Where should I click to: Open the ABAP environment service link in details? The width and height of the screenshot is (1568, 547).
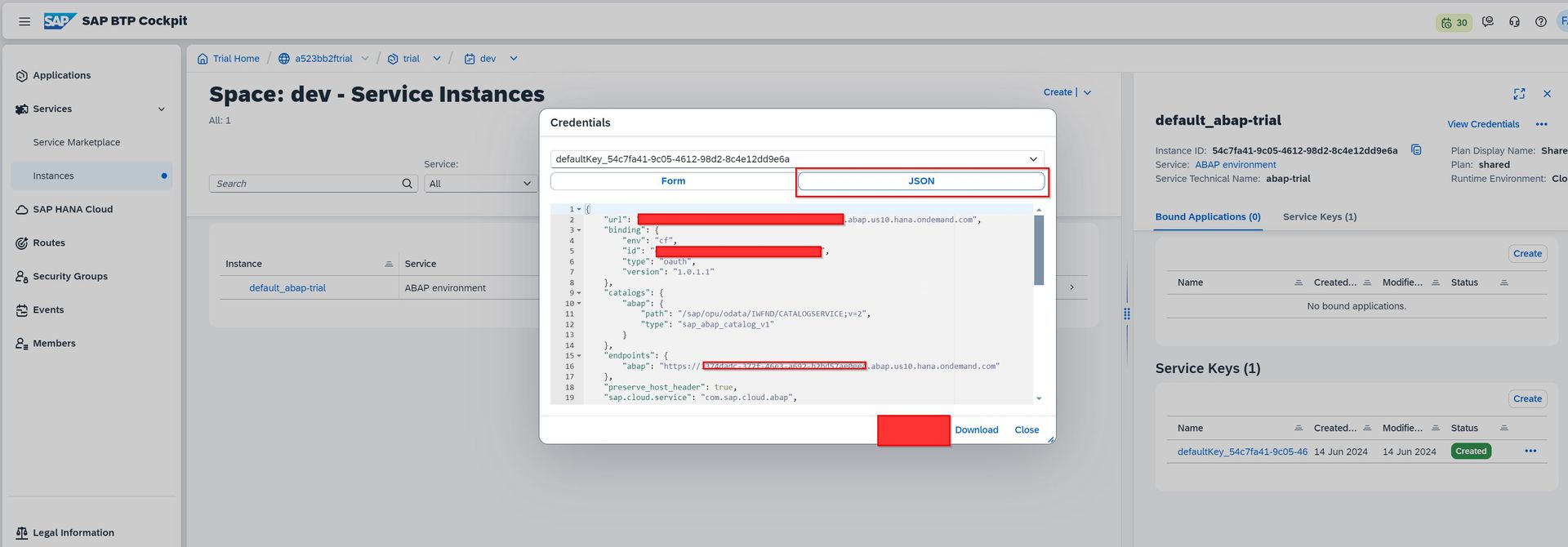pyautogui.click(x=1236, y=165)
